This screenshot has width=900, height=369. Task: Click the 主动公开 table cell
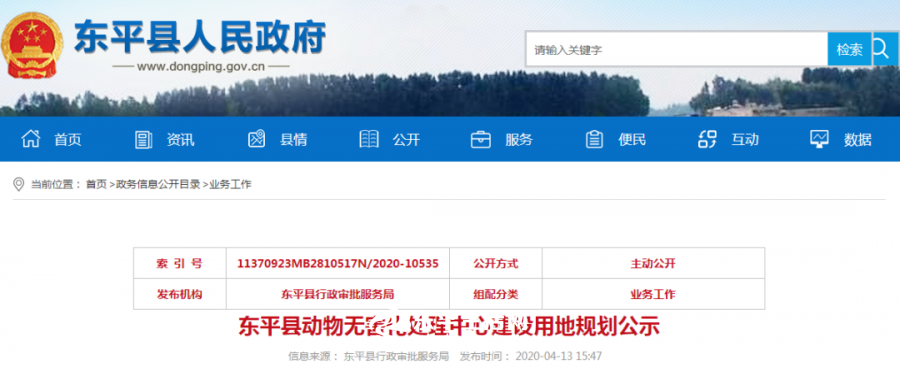[653, 263]
